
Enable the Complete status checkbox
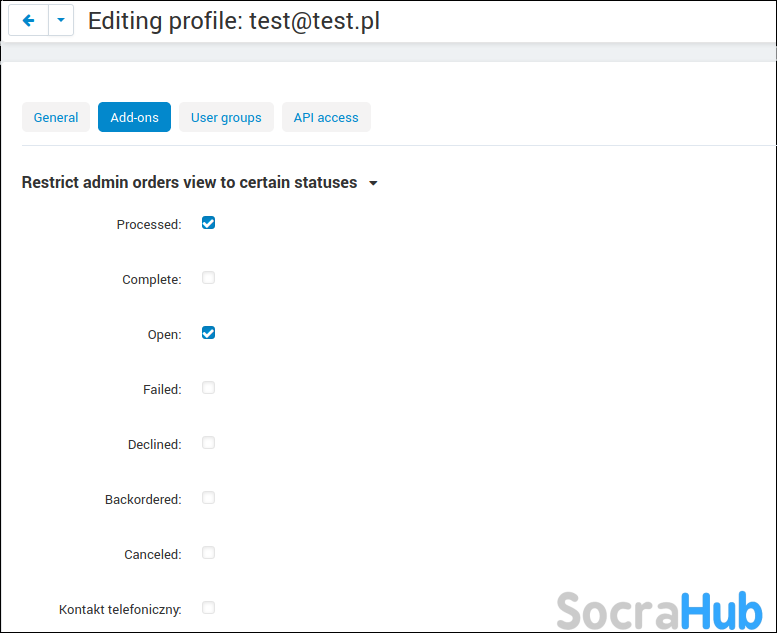pos(208,278)
